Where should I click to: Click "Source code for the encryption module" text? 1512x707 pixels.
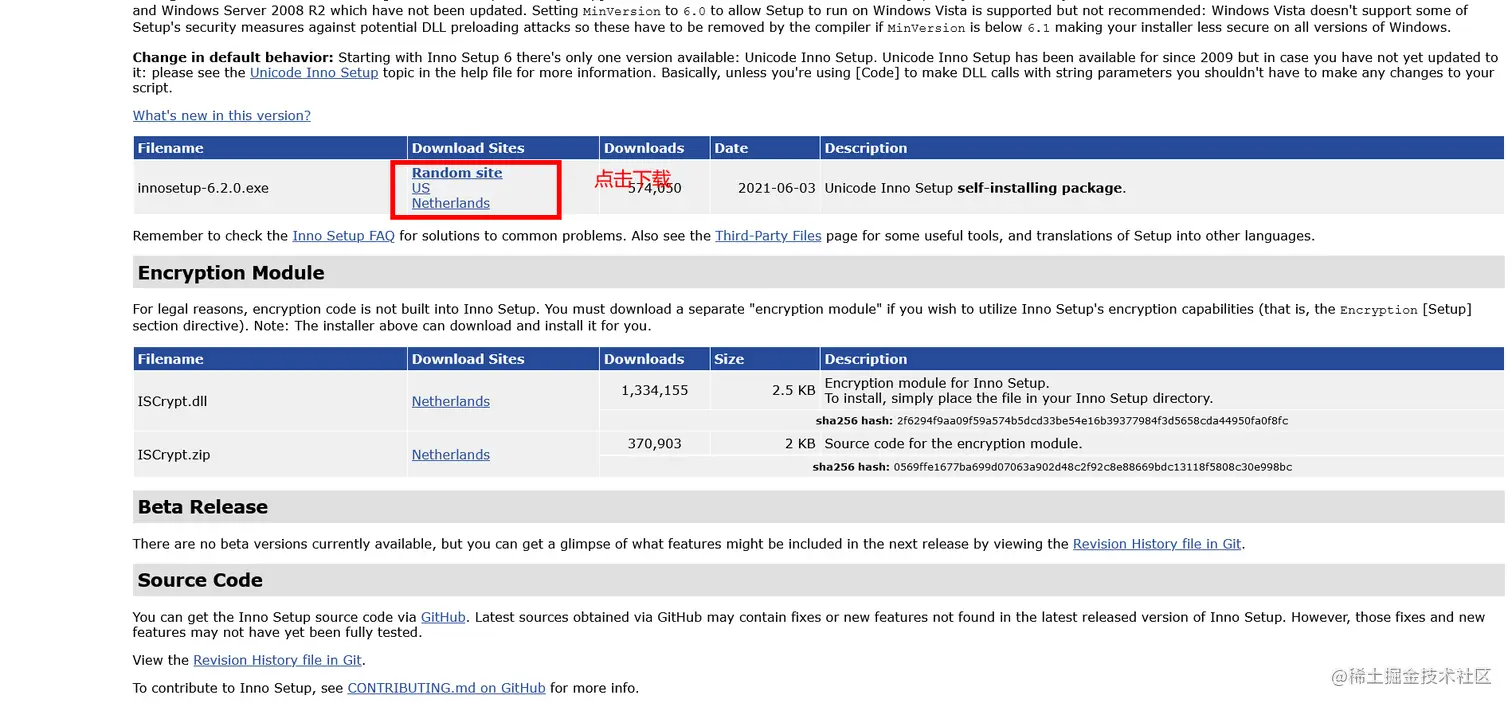(953, 443)
